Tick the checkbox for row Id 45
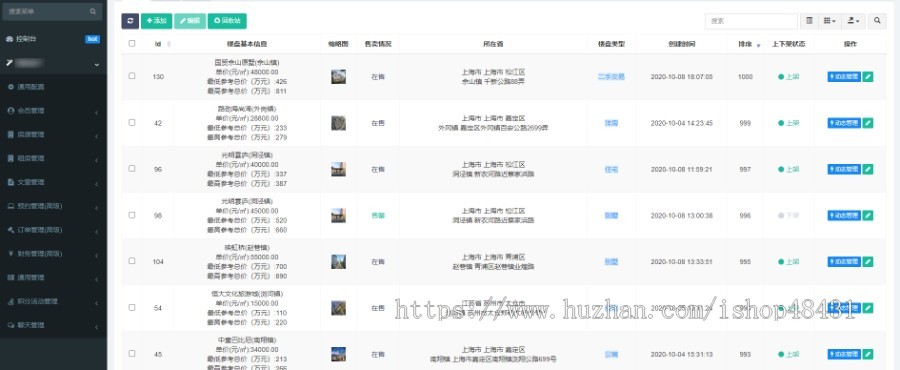 pos(132,353)
